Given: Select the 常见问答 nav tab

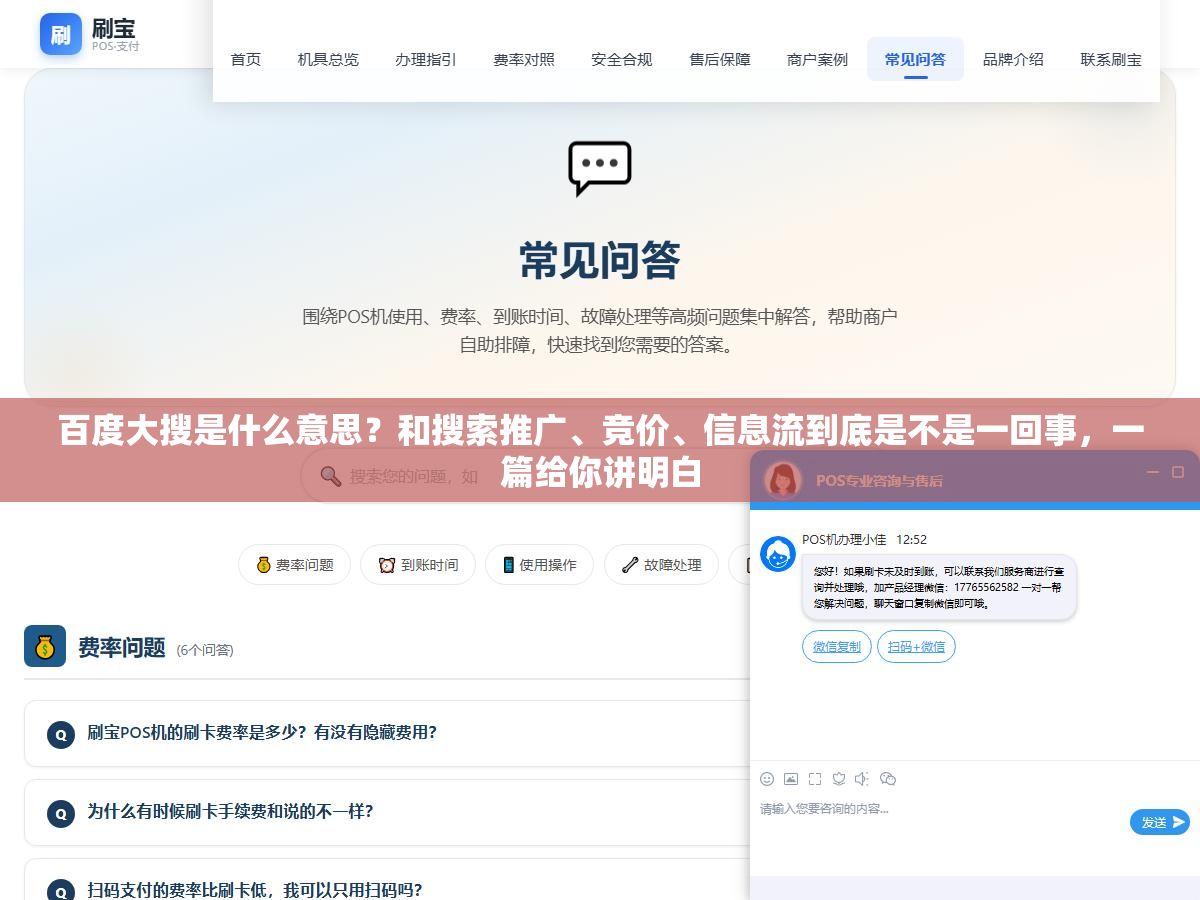Looking at the screenshot, I should click(915, 59).
